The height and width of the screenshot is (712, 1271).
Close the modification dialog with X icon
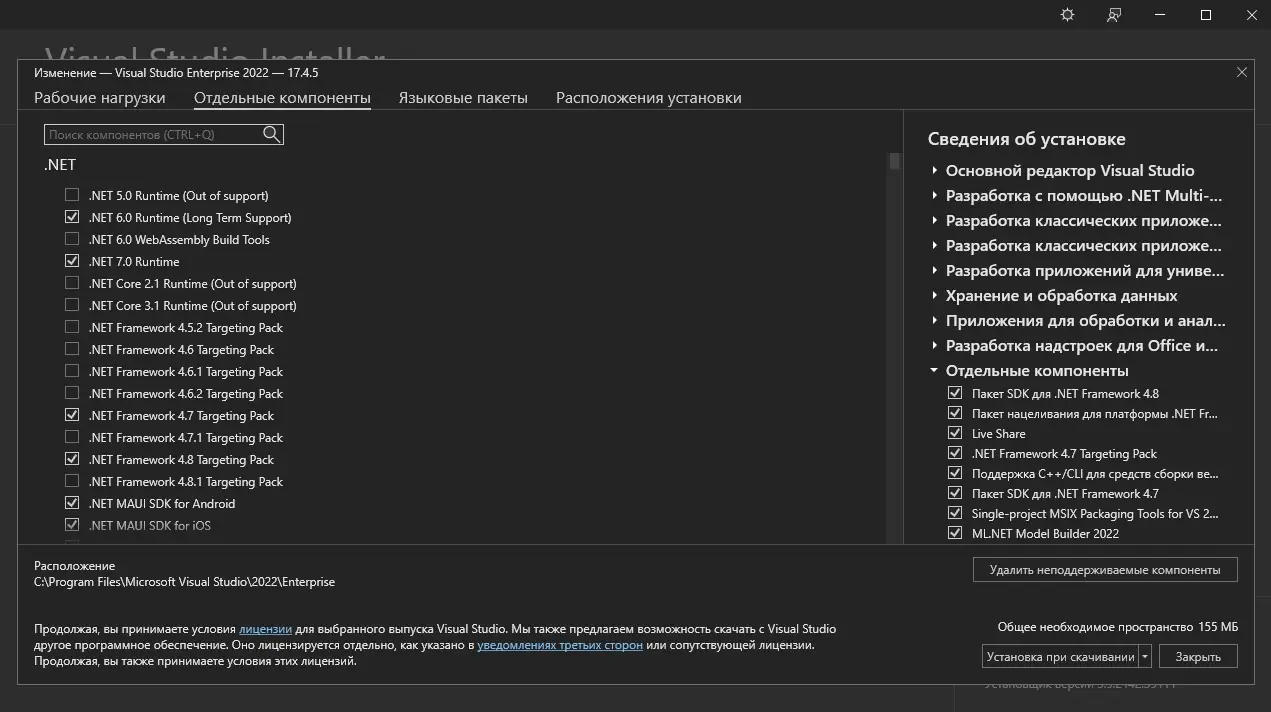point(1242,72)
